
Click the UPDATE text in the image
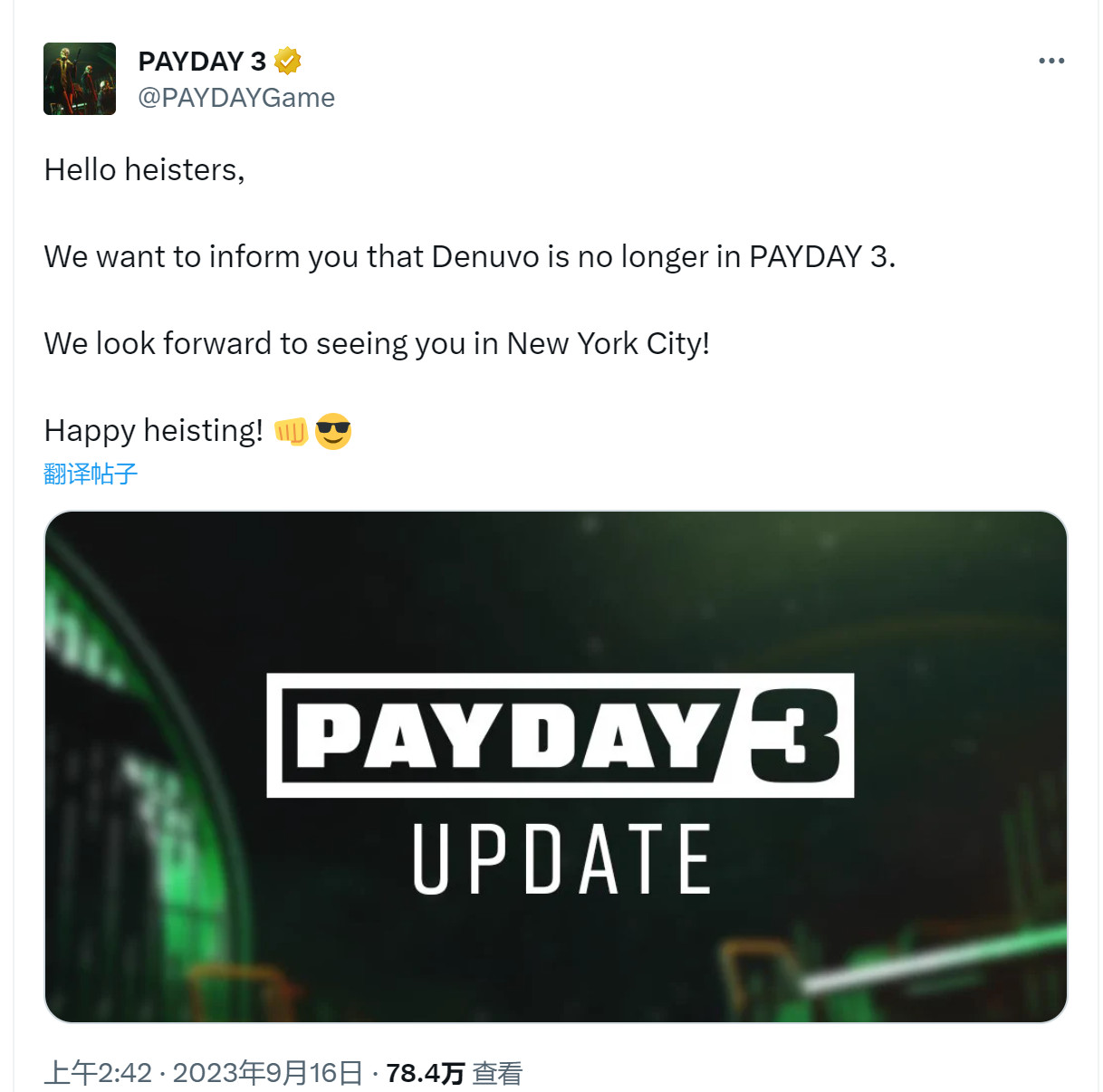tap(561, 859)
